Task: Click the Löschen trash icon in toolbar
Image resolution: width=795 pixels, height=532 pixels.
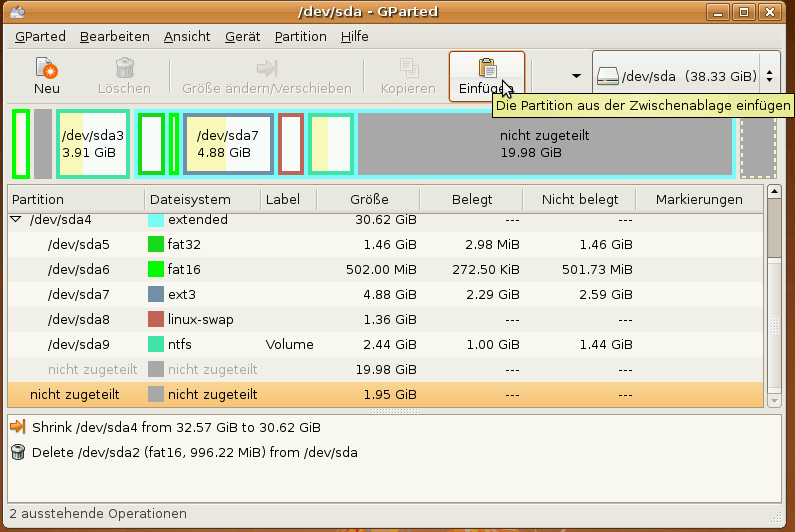Action: pyautogui.click(x=124, y=68)
